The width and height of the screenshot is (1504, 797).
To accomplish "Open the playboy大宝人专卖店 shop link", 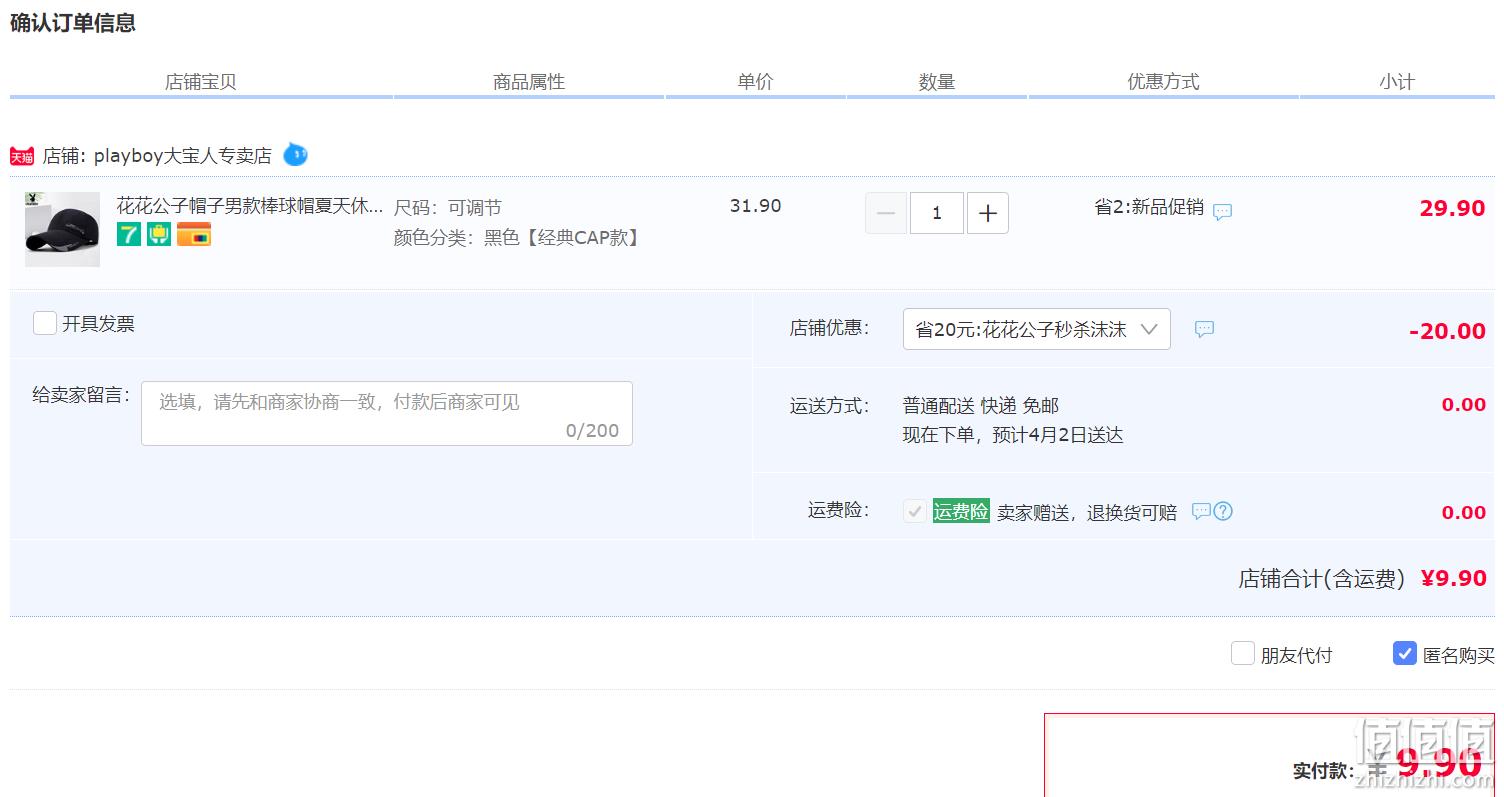I will click(183, 156).
